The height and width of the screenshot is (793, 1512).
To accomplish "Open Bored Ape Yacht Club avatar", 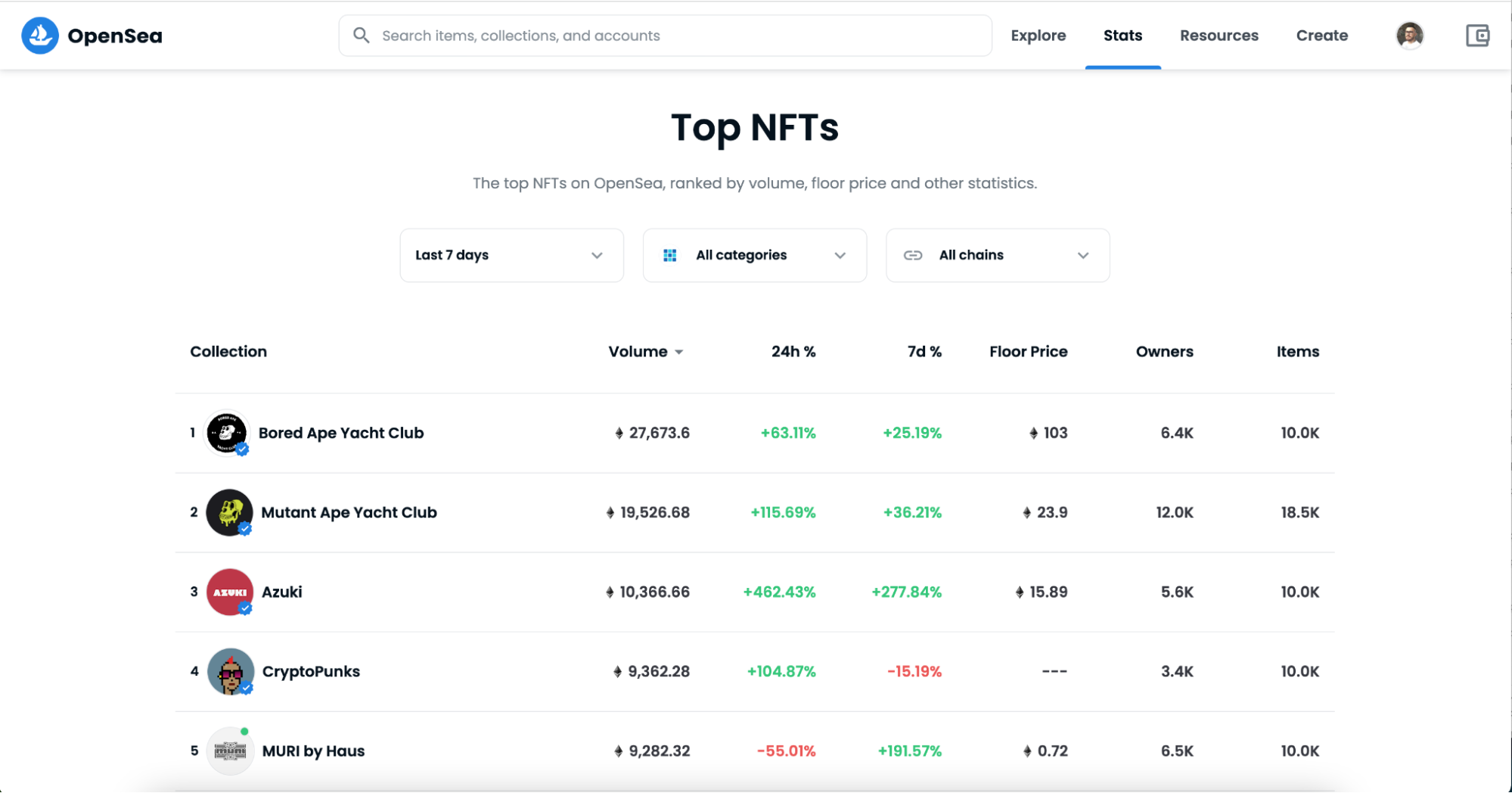I will point(227,433).
